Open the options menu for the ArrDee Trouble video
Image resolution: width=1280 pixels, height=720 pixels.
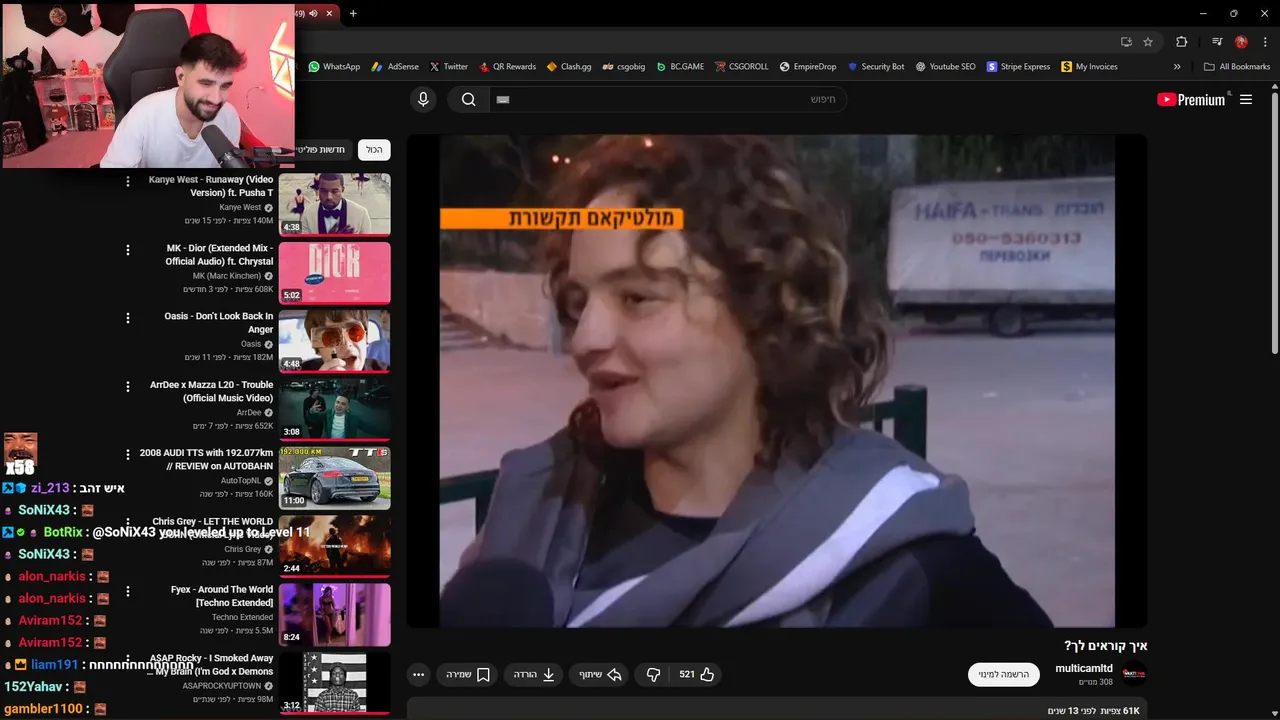[127, 386]
